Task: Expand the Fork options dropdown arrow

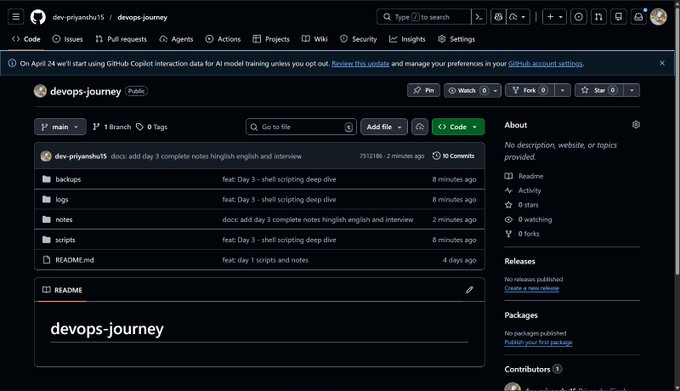Action: click(562, 90)
